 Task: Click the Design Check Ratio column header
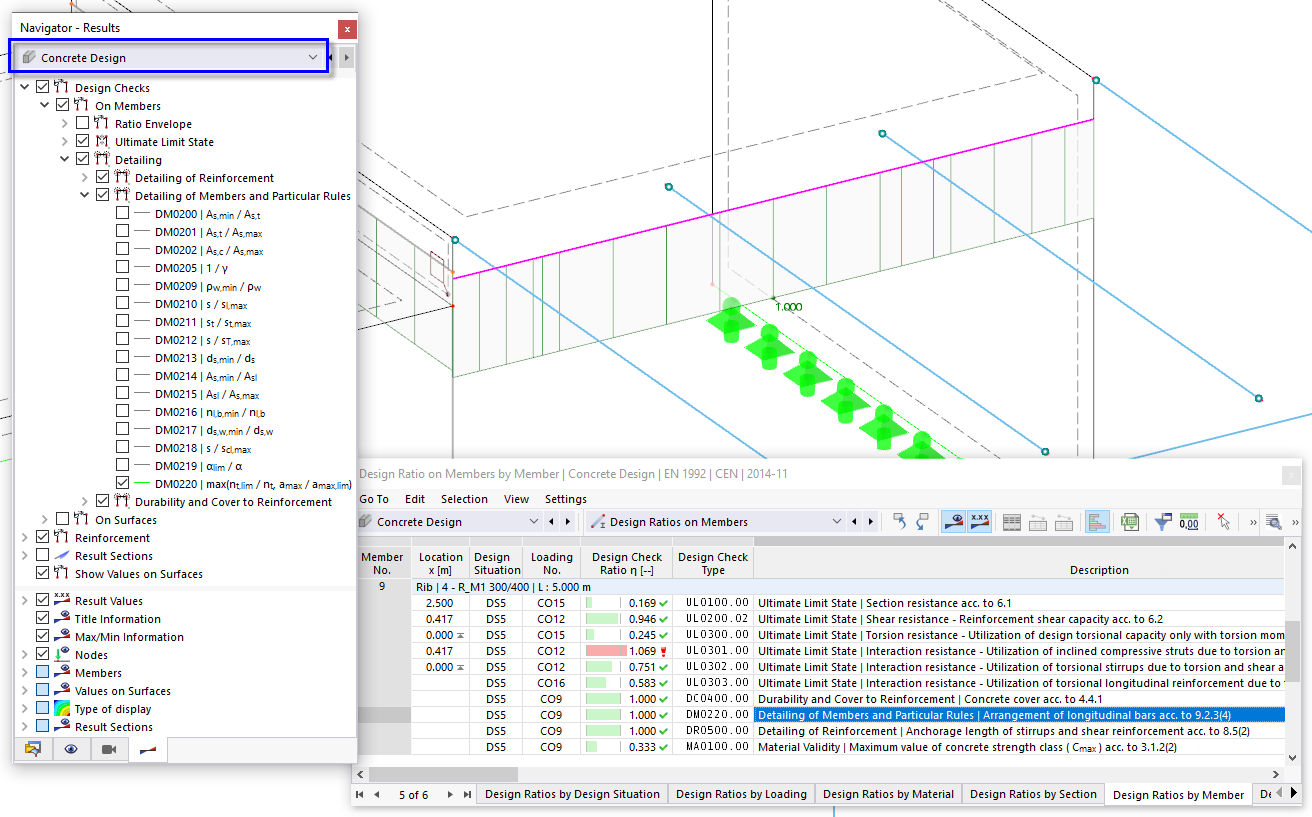626,563
